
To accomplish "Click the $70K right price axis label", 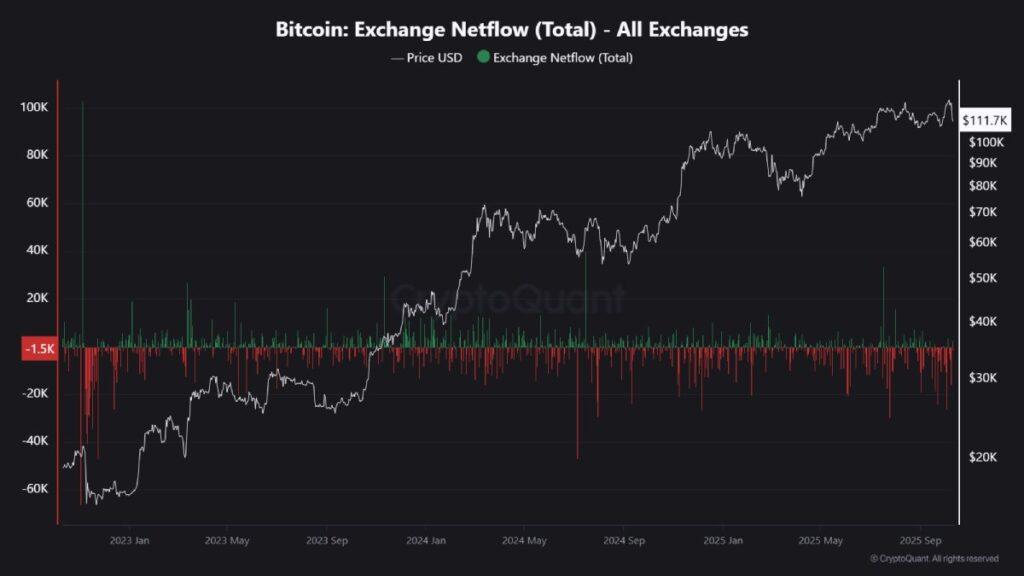I will point(982,212).
